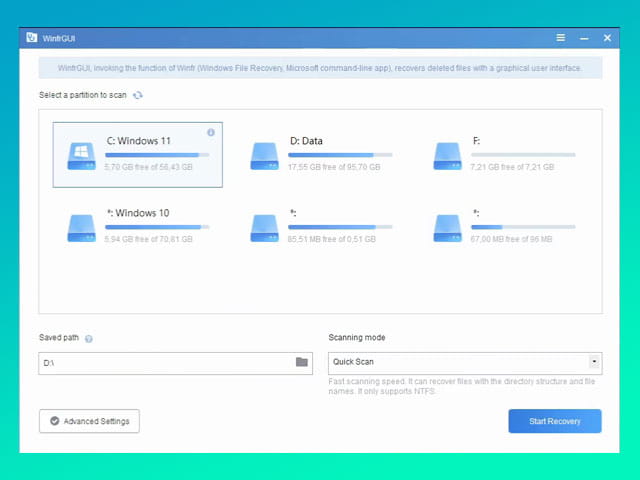Viewport: 640px width, 480px height.
Task: Click the WinfrGUI title text
Action: tap(59, 38)
